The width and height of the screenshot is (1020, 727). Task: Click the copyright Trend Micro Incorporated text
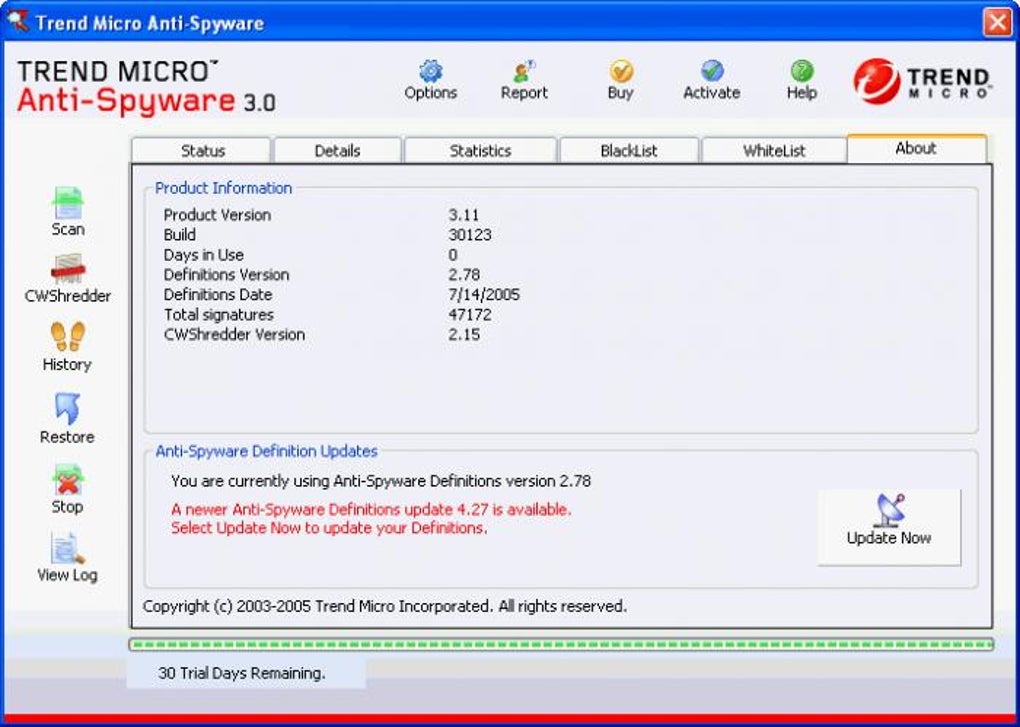click(x=384, y=606)
